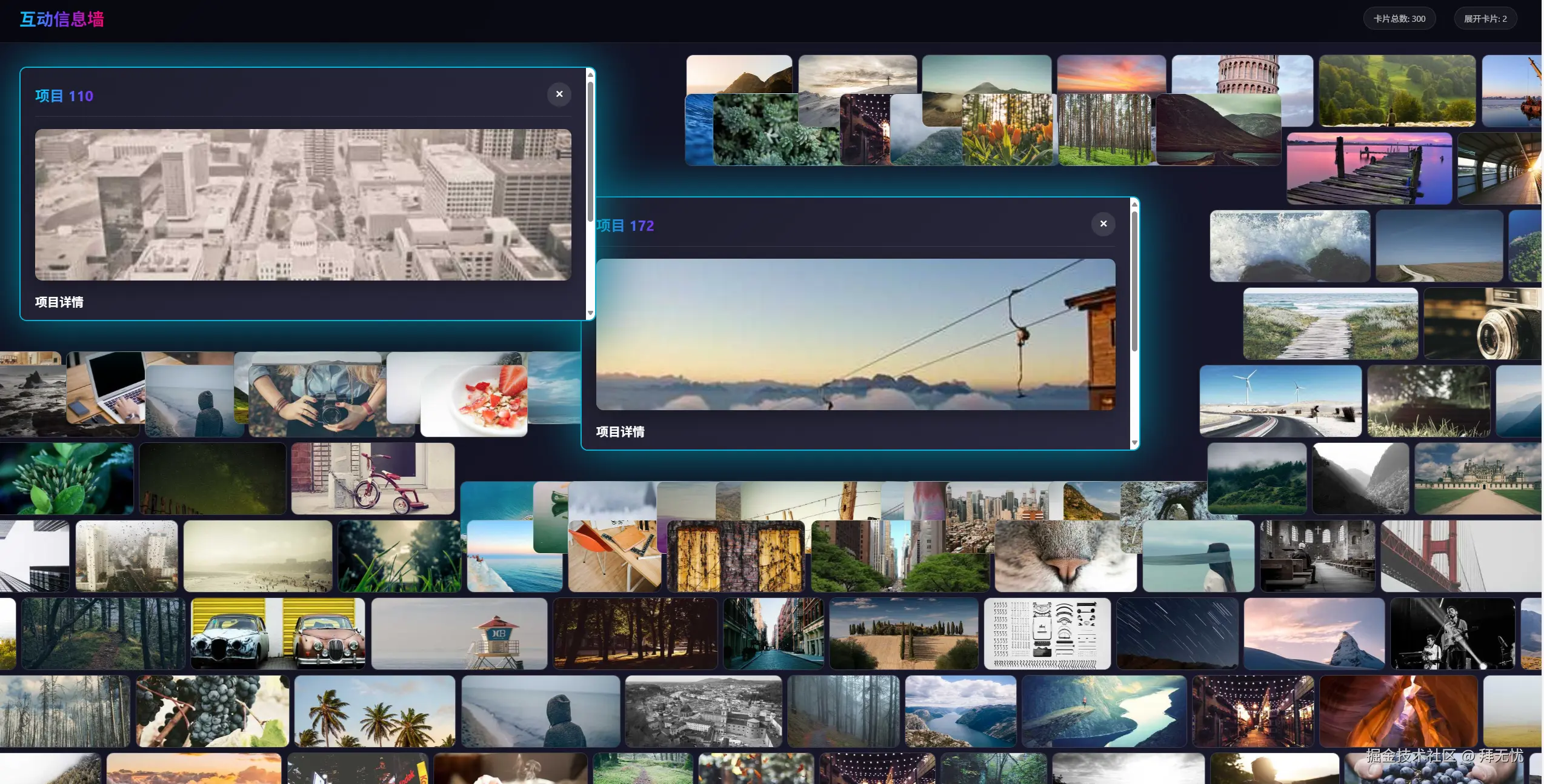Click the 卡片总数: 300 badge
The height and width of the screenshot is (784, 1544).
coord(1399,19)
